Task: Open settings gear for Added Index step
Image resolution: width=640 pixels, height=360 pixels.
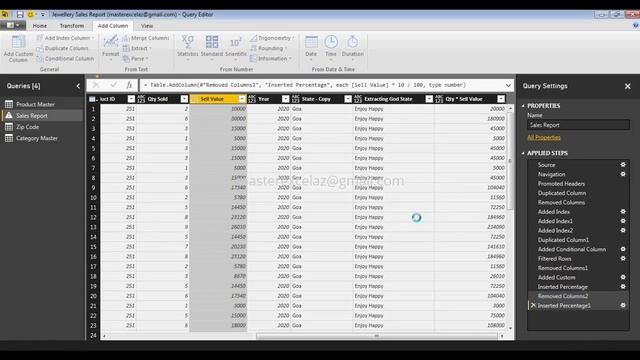Action: point(623,211)
